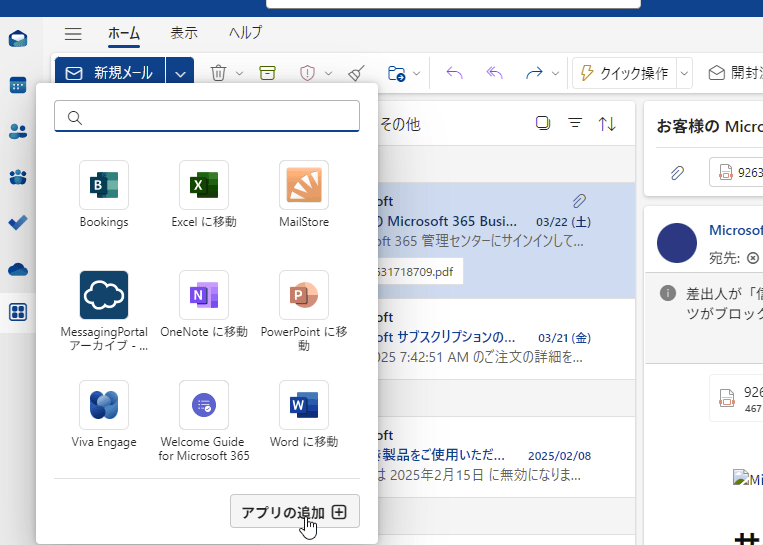
Task: Click the app search input field
Action: tap(207, 117)
